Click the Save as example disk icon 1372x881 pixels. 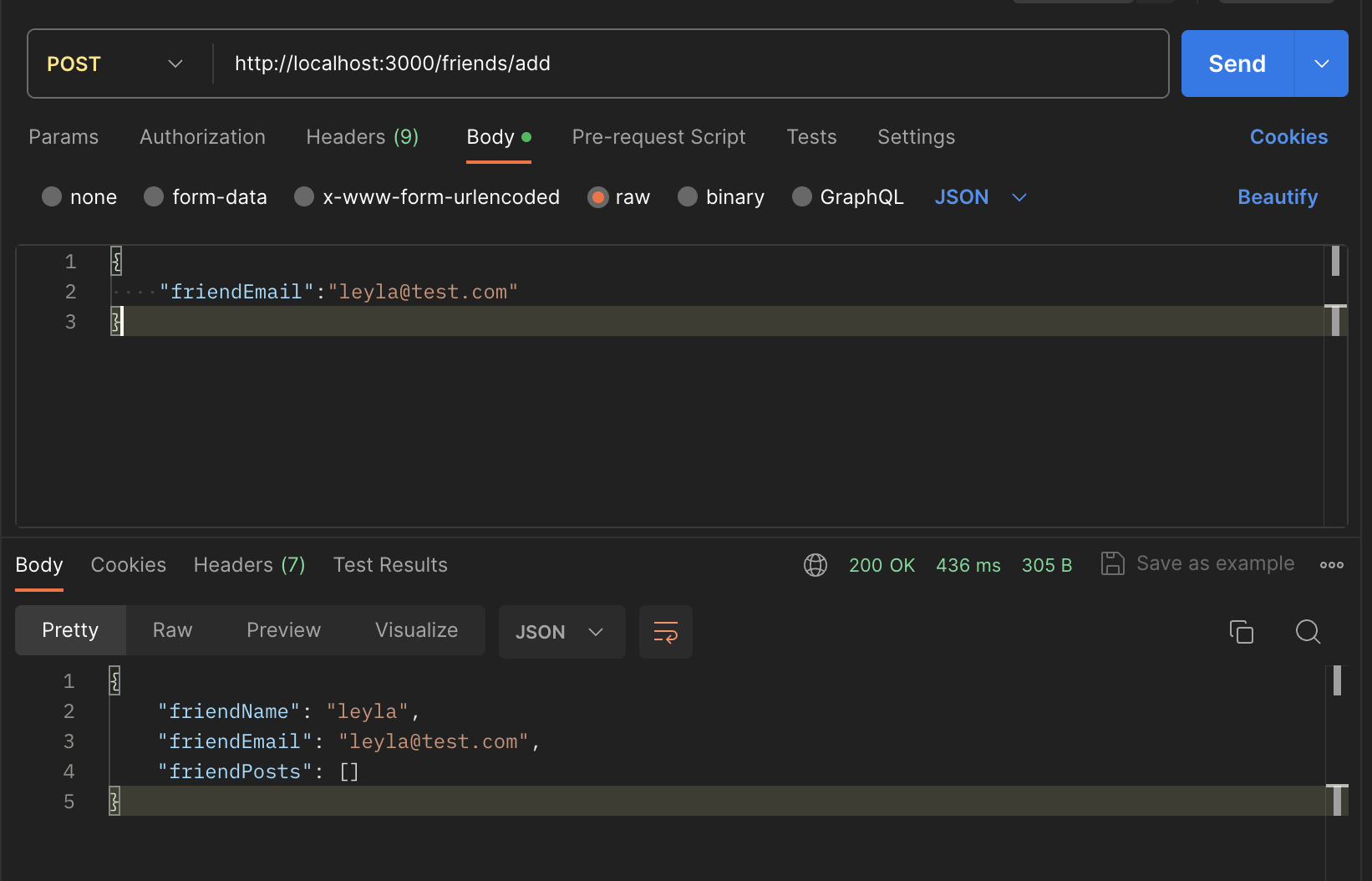click(x=1112, y=563)
